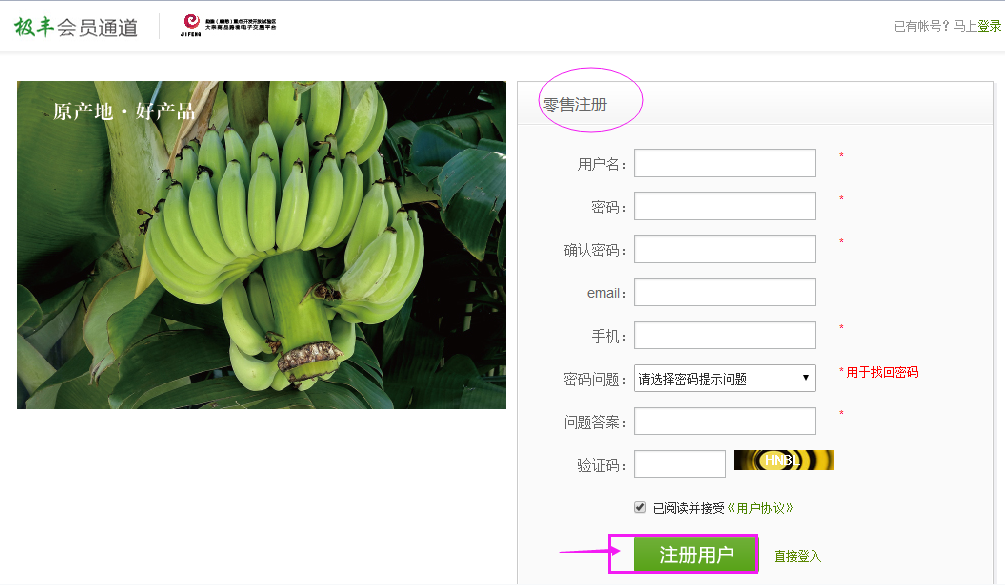Click the 注册用户 green button

tap(695, 554)
